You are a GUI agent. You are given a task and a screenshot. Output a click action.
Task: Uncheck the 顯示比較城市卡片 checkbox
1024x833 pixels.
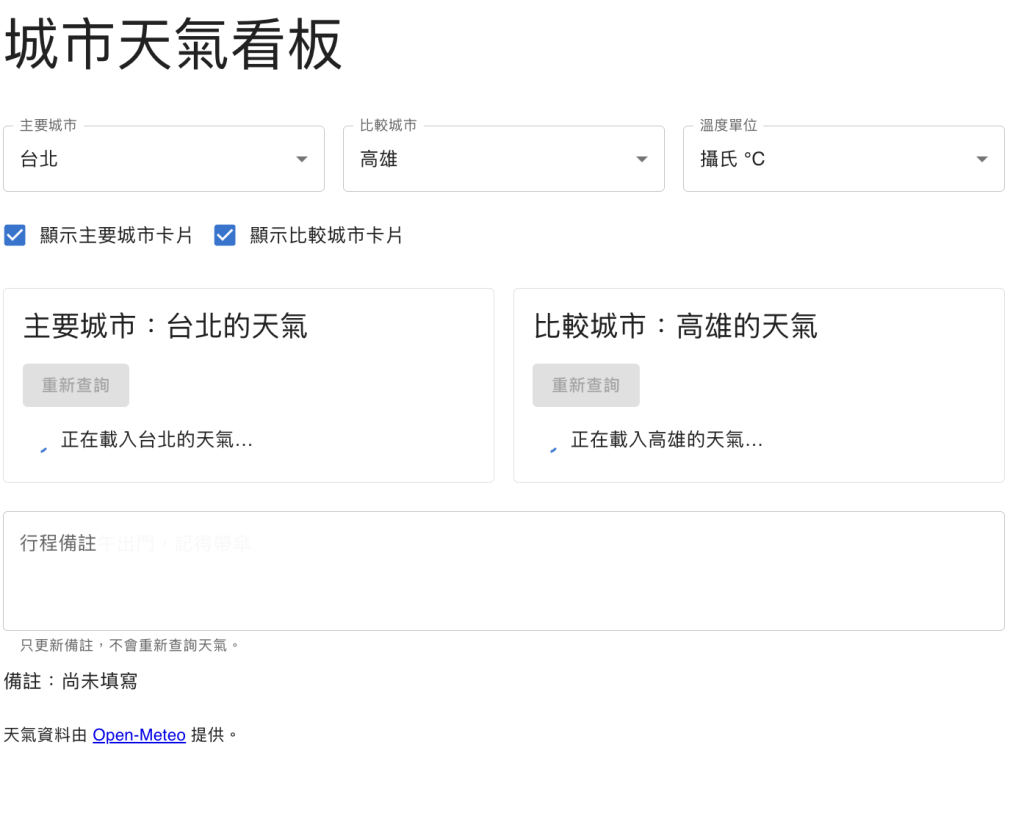225,235
